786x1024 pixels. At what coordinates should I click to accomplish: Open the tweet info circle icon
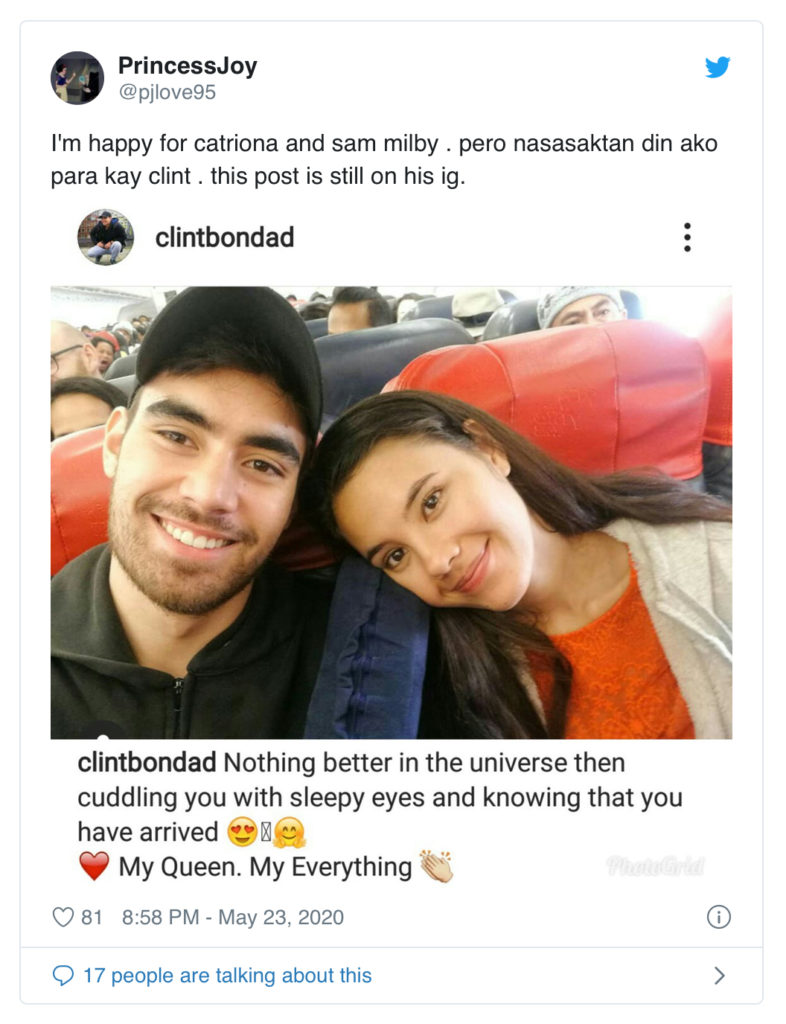pos(719,917)
